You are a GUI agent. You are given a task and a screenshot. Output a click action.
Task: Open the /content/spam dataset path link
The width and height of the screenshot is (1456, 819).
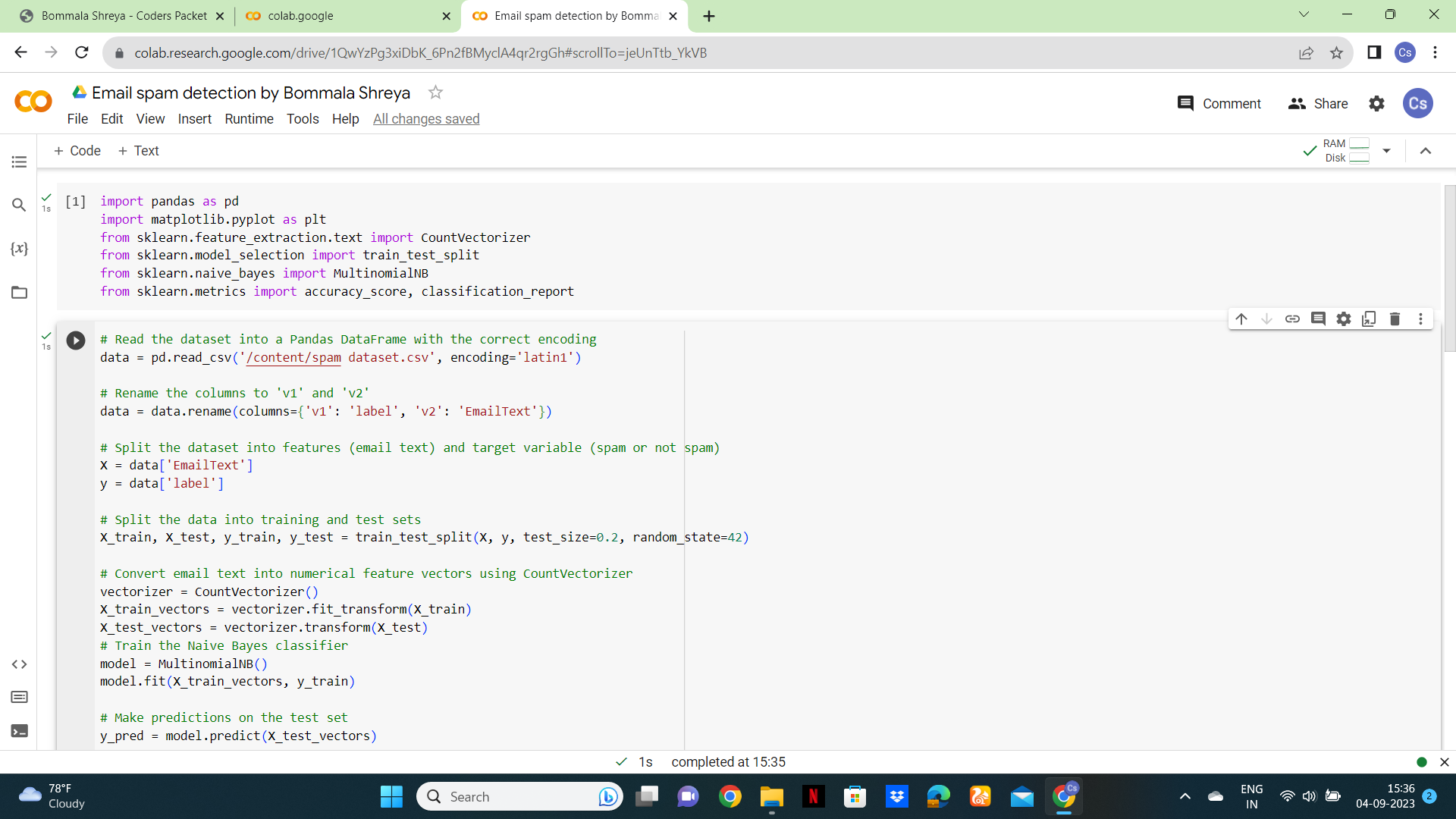coord(293,357)
